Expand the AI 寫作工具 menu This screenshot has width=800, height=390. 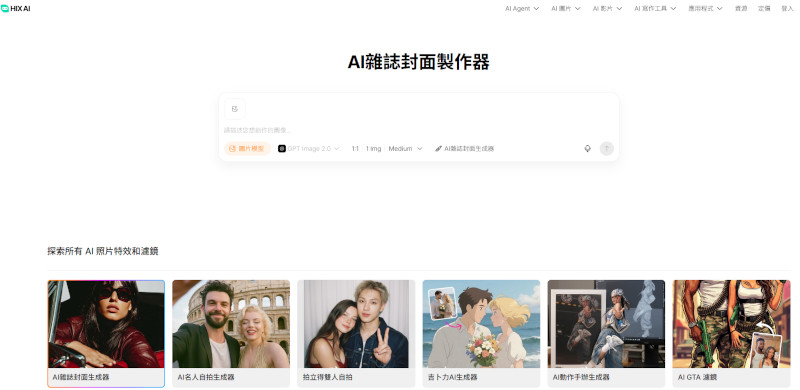tap(655, 9)
